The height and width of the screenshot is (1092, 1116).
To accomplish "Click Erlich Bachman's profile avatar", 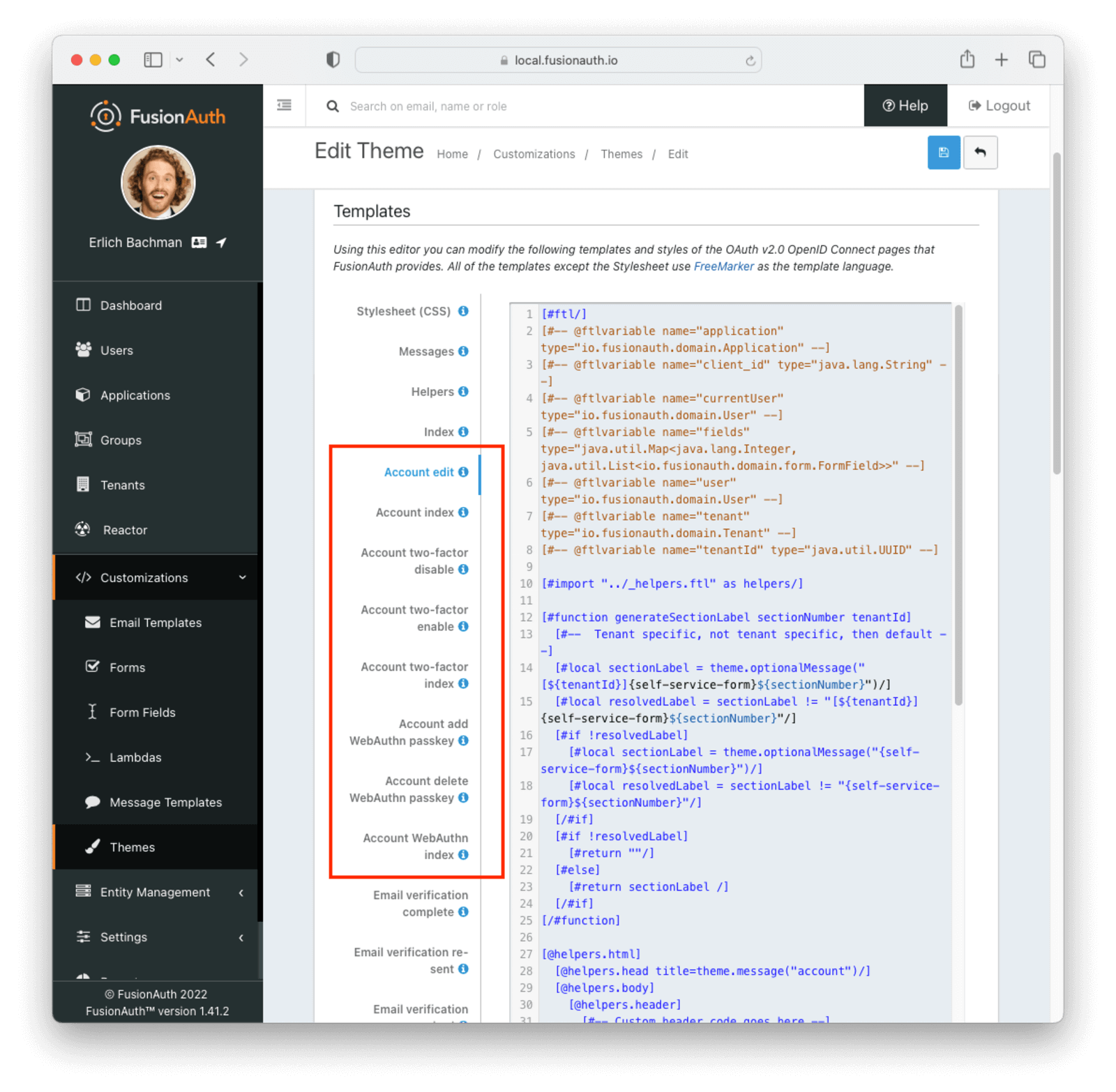I will (x=158, y=183).
